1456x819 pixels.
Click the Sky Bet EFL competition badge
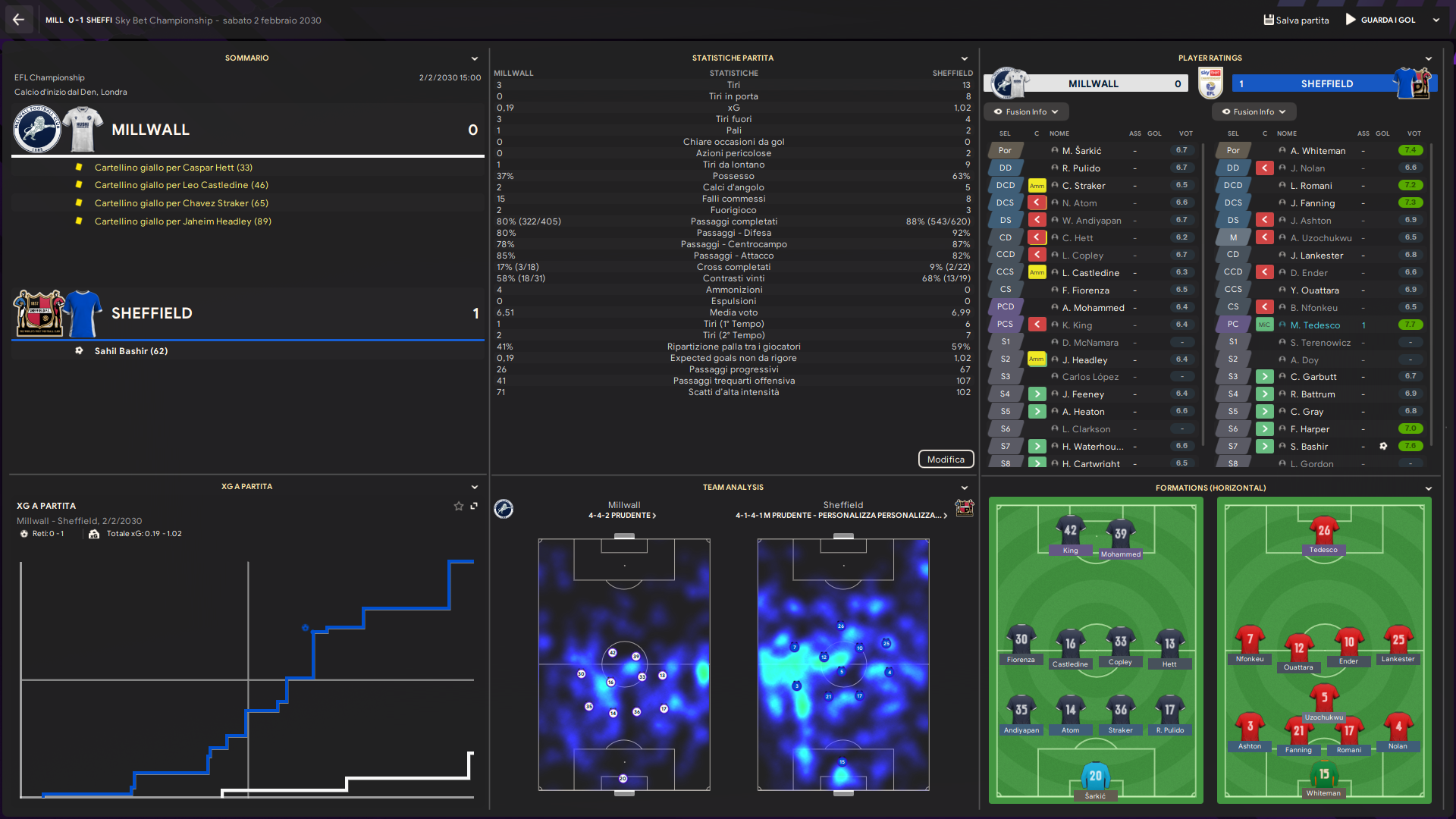pyautogui.click(x=1210, y=83)
